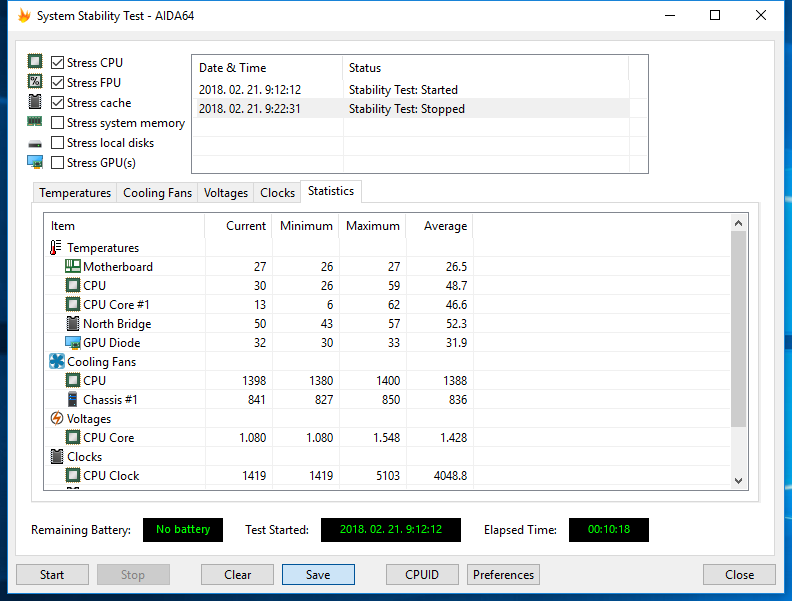
Task: Open the CPUID panel
Action: [x=422, y=575]
